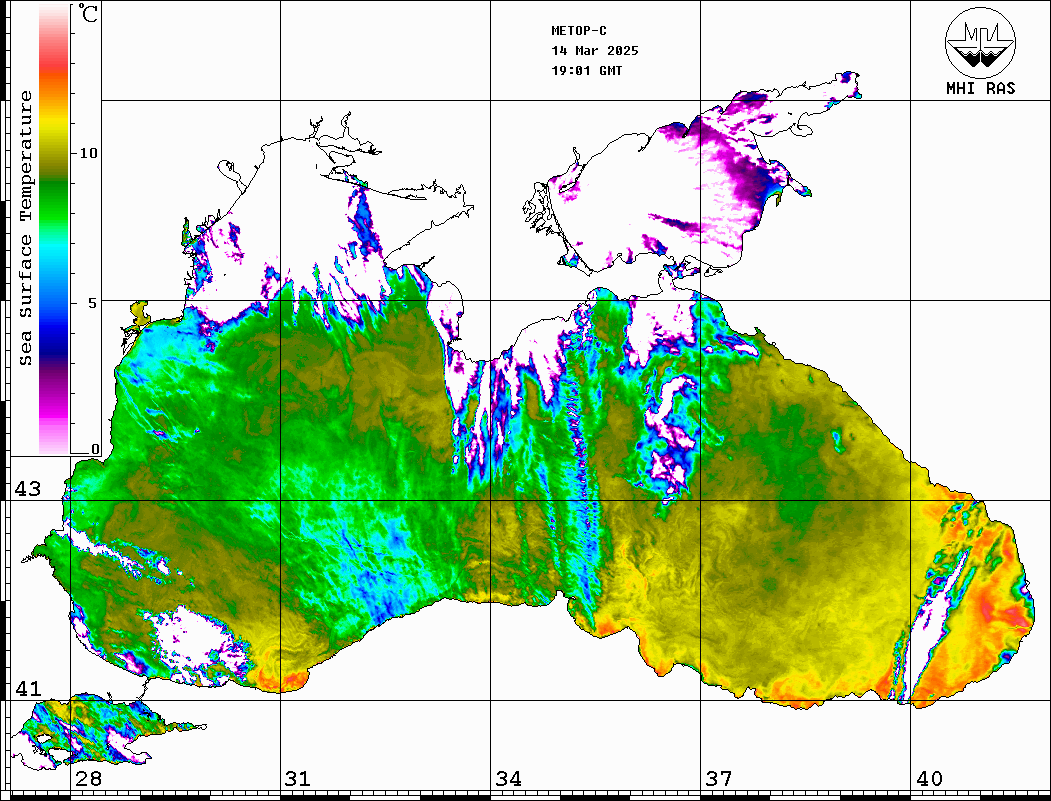Click the "°C" unit label
1051x801 pixels.
(x=88, y=13)
